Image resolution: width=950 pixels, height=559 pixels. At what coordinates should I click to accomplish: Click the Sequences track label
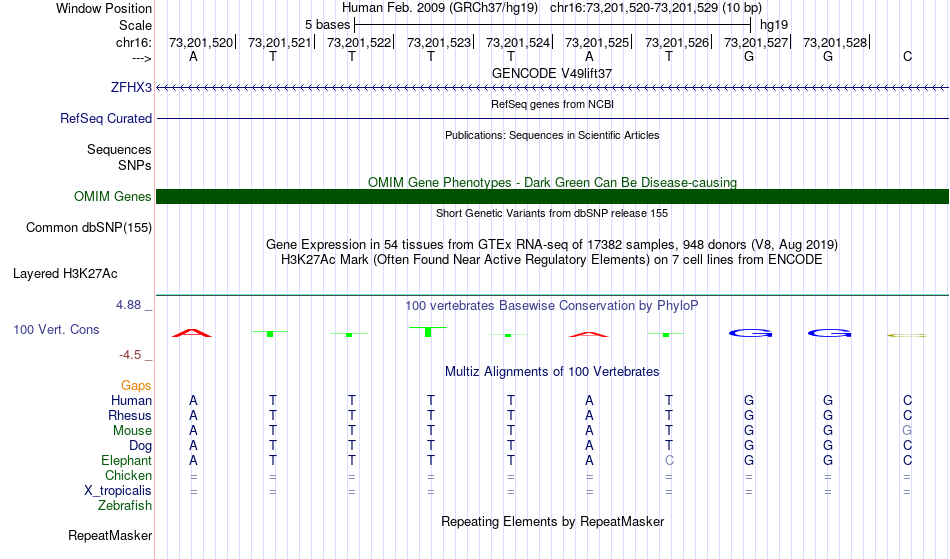coord(119,150)
